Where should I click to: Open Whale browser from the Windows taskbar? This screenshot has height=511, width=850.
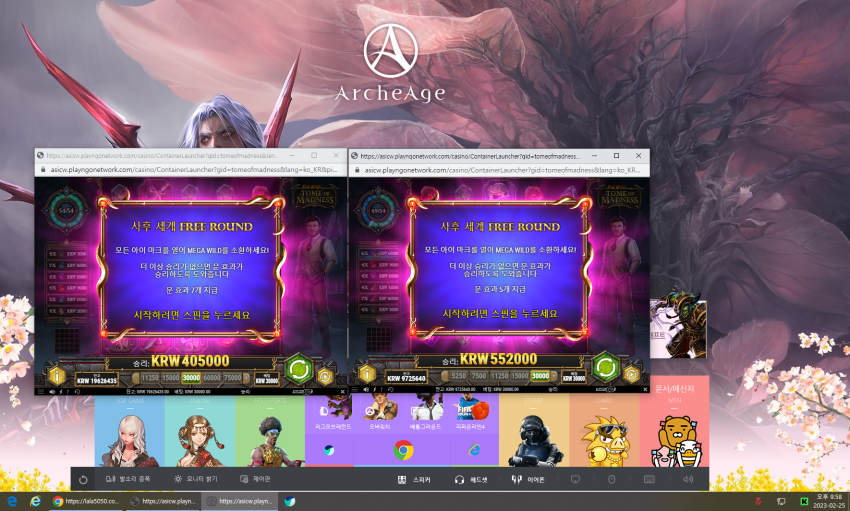click(x=290, y=501)
